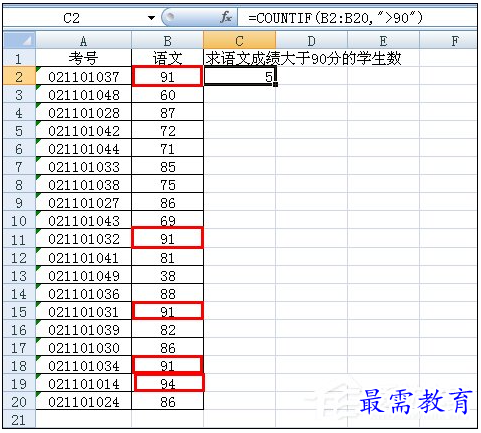Viewport: 481px width, 433px height.
Task: Open the Name Box dropdown arrow
Action: [x=151, y=18]
